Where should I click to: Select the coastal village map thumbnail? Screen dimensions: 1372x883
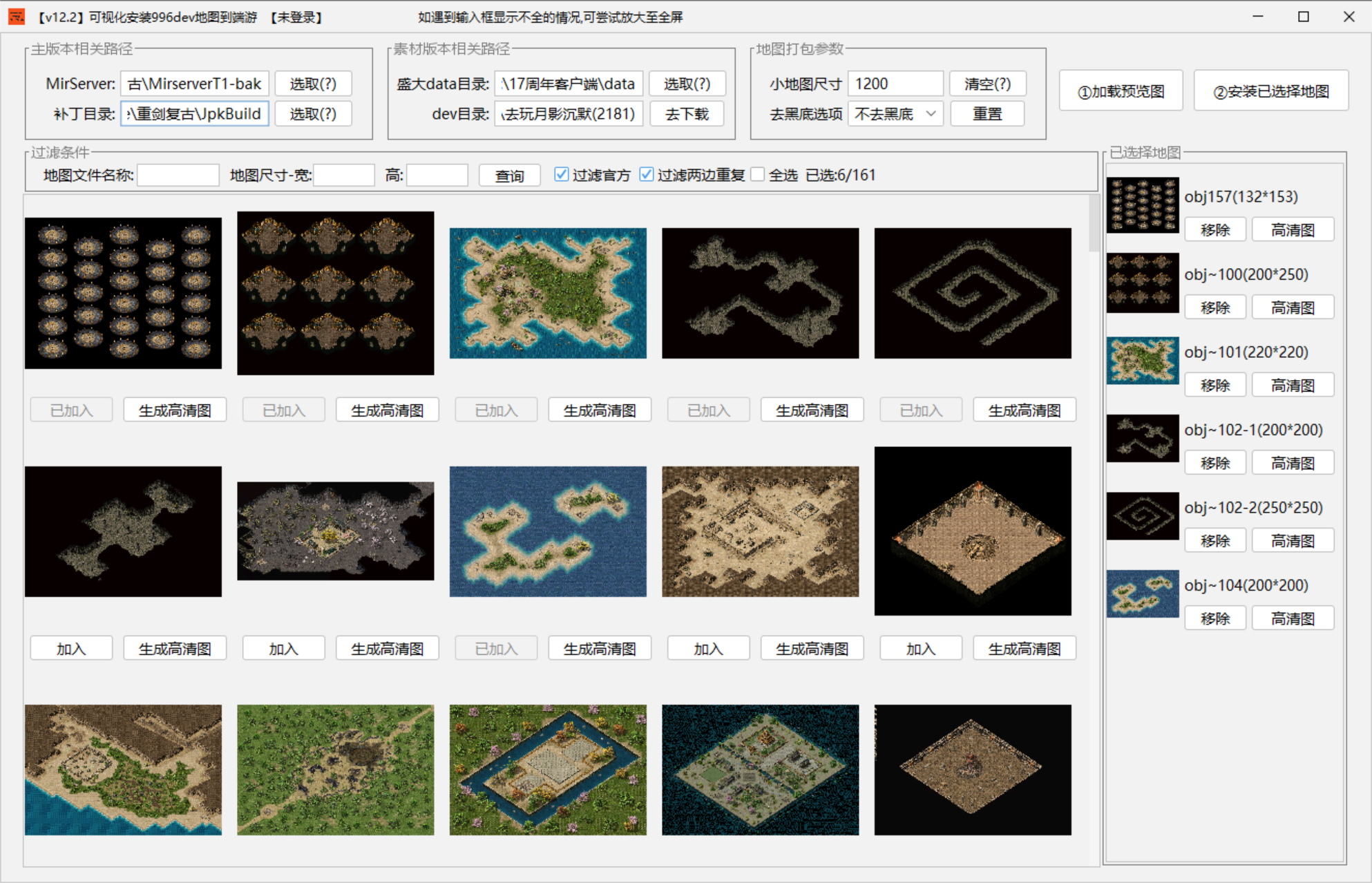123,770
